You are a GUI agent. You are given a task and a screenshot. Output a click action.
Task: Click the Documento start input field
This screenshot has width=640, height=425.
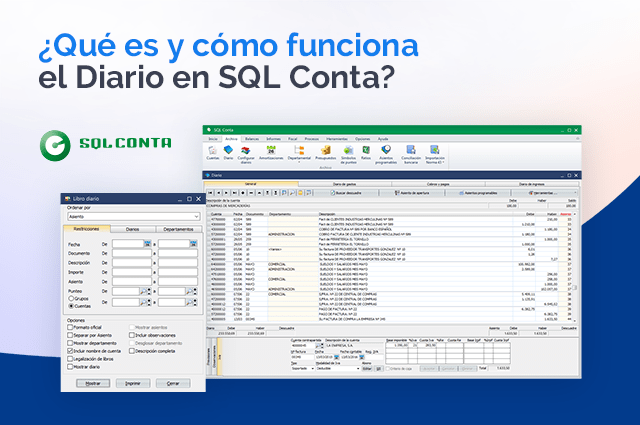click(129, 255)
